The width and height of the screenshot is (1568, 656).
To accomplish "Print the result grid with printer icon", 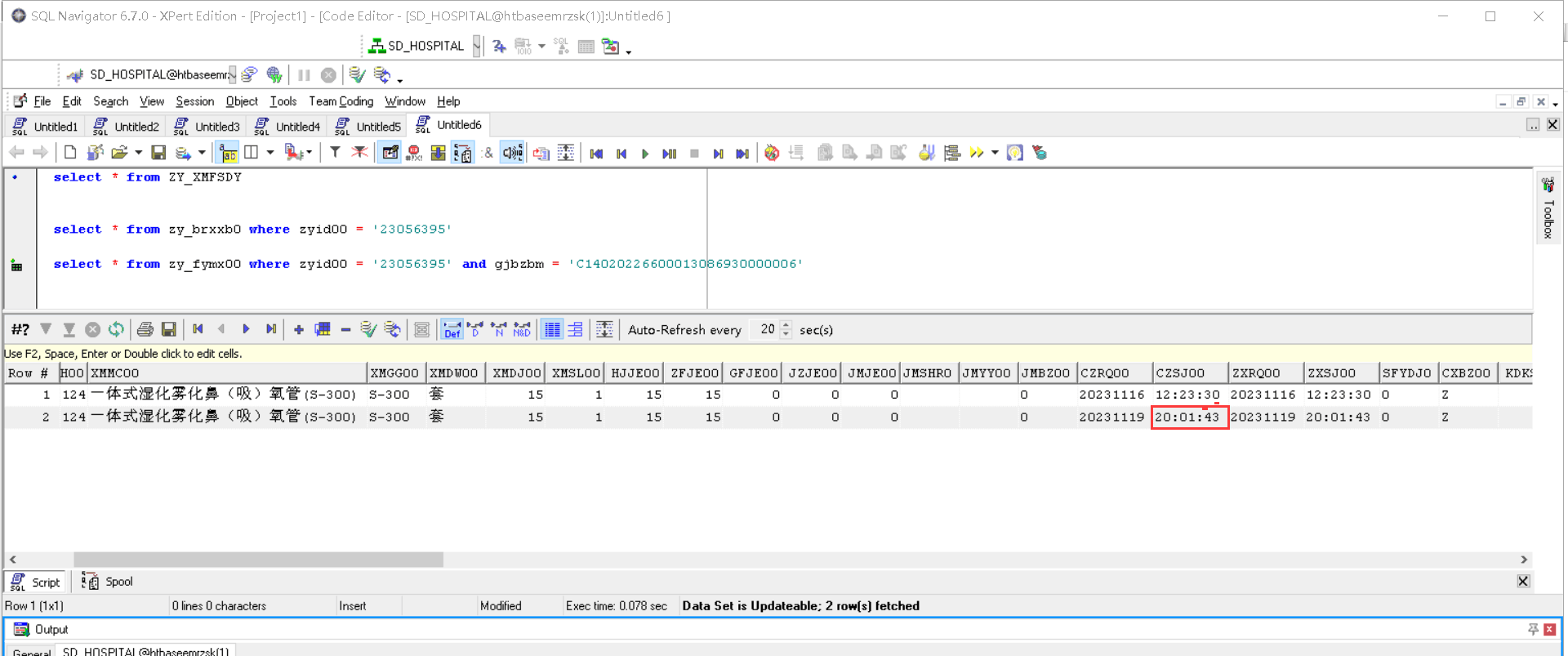I will (145, 329).
